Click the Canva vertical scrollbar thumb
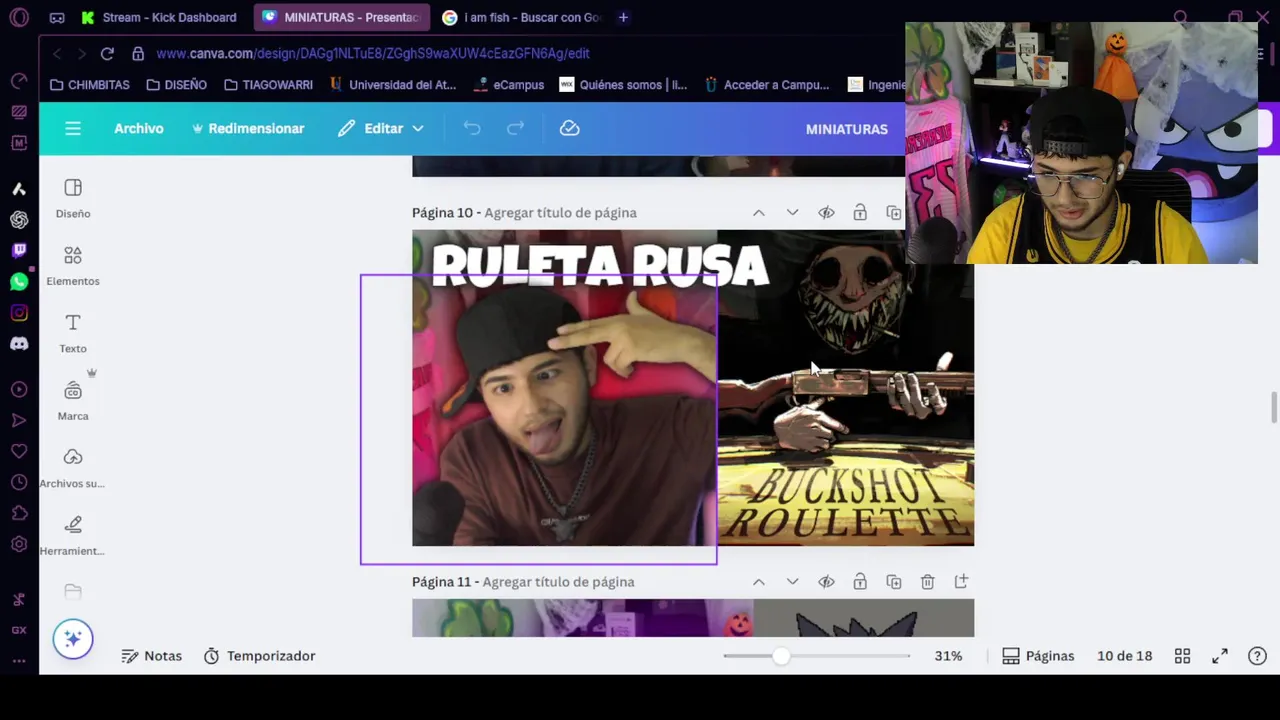 coord(1274,409)
